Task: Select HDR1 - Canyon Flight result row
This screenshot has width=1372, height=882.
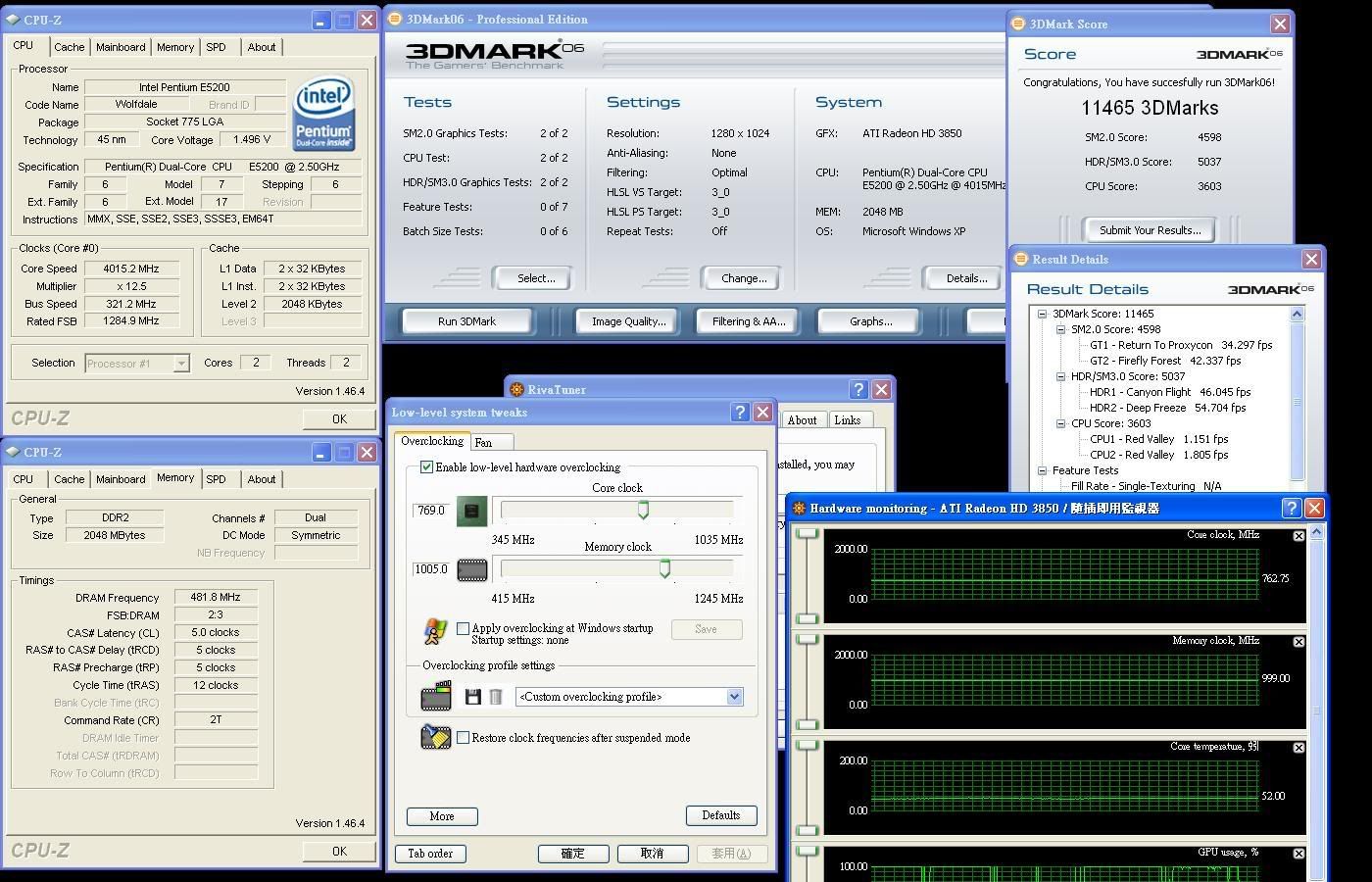Action: click(1170, 392)
